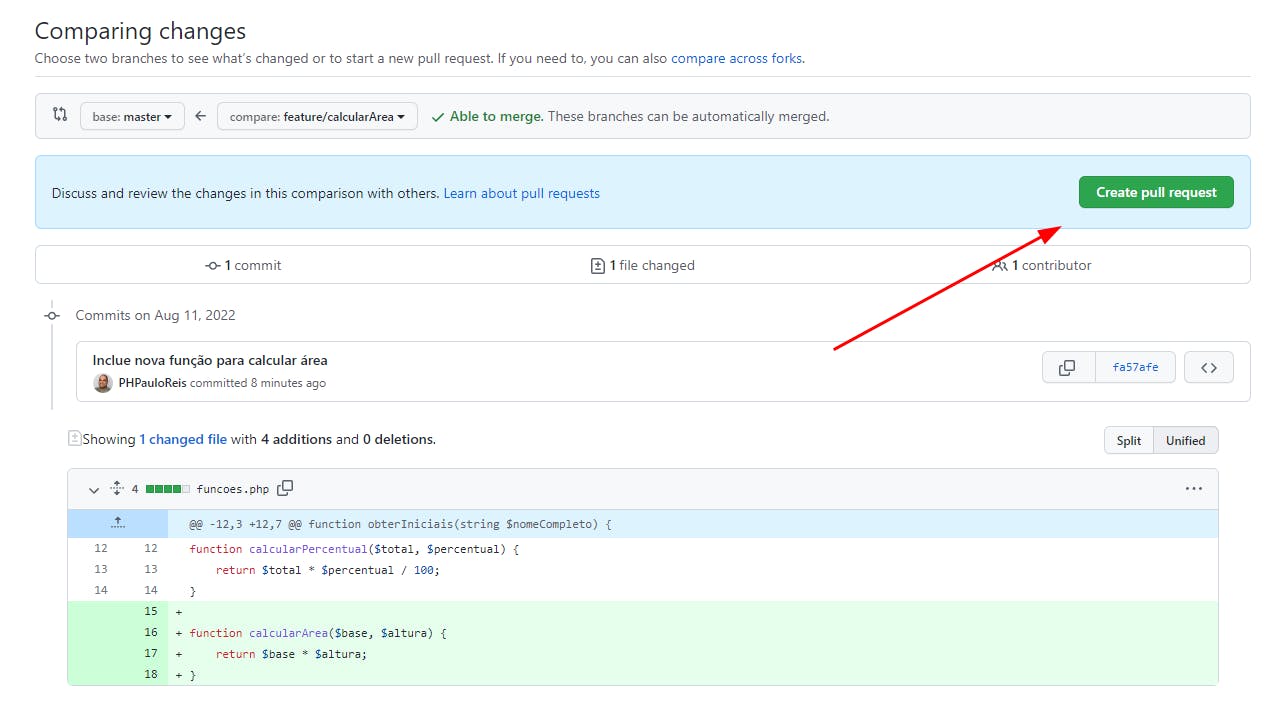Click the committed 8 minutes ago timestamp
Screen dimensions: 1285x728
click(258, 383)
